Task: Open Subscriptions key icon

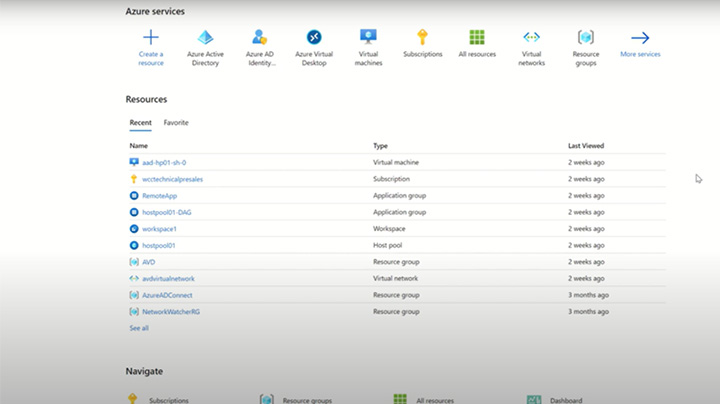Action: click(x=422, y=38)
